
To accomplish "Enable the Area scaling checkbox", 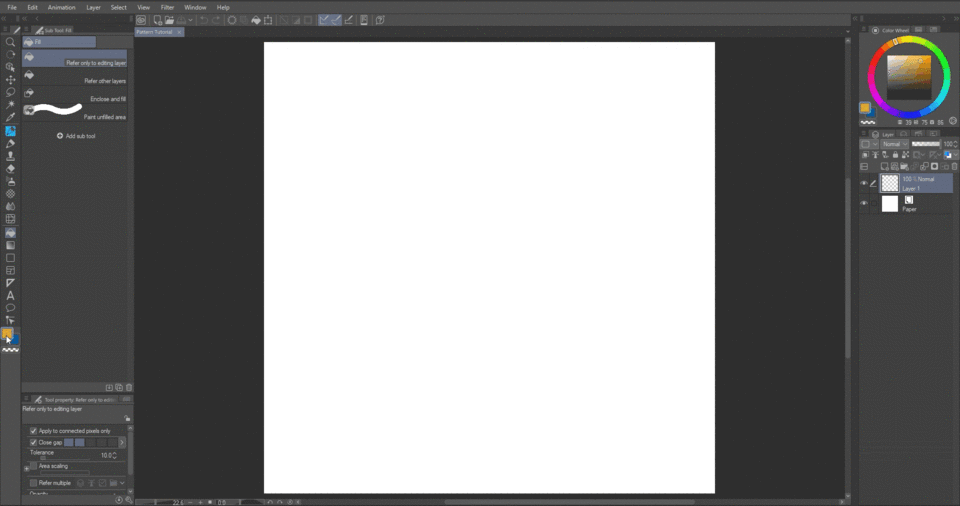I will tap(34, 466).
